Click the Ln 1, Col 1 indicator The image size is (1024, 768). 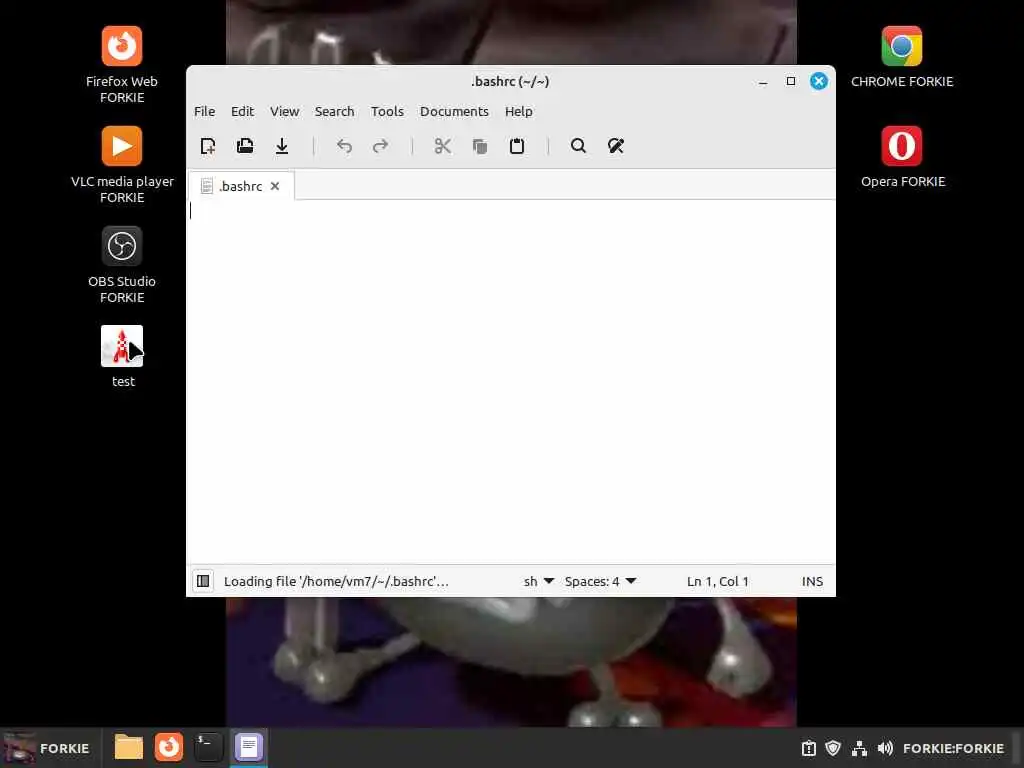(x=718, y=581)
